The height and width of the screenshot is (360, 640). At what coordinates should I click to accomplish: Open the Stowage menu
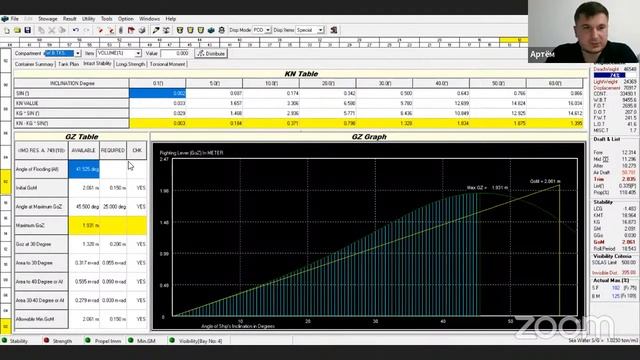point(48,19)
